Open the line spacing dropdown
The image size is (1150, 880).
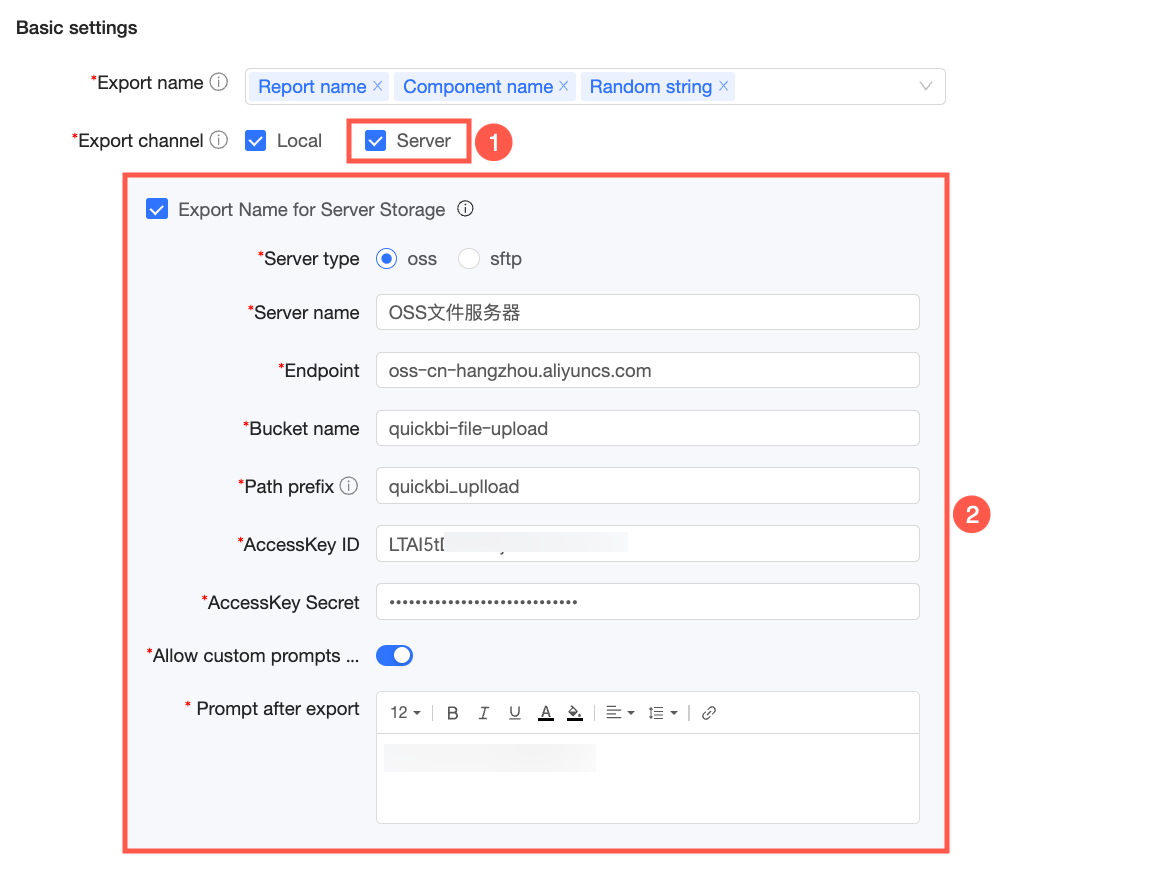tap(663, 713)
